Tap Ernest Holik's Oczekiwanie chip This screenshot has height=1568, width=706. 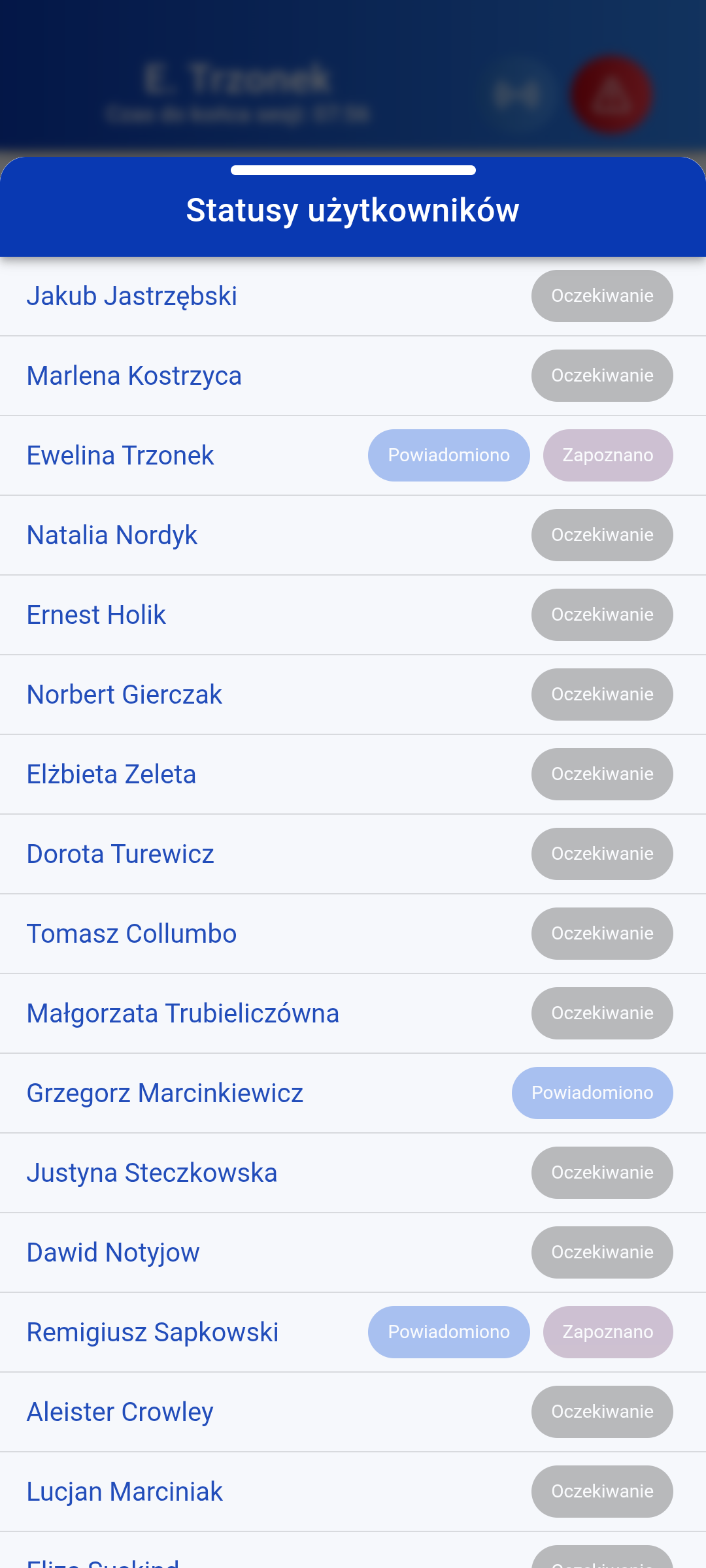602,615
